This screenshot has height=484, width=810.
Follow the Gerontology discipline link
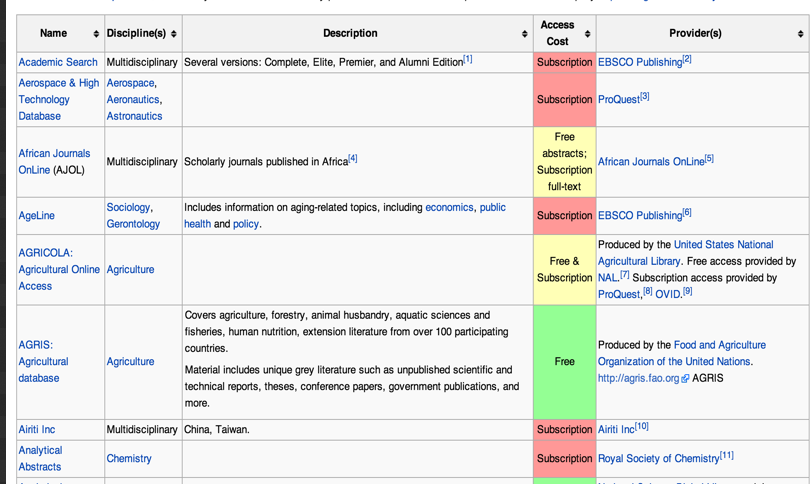click(x=133, y=224)
